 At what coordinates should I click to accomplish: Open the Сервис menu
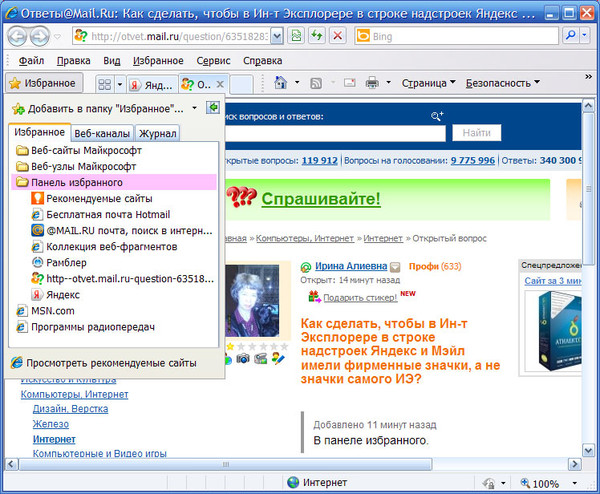pos(213,60)
